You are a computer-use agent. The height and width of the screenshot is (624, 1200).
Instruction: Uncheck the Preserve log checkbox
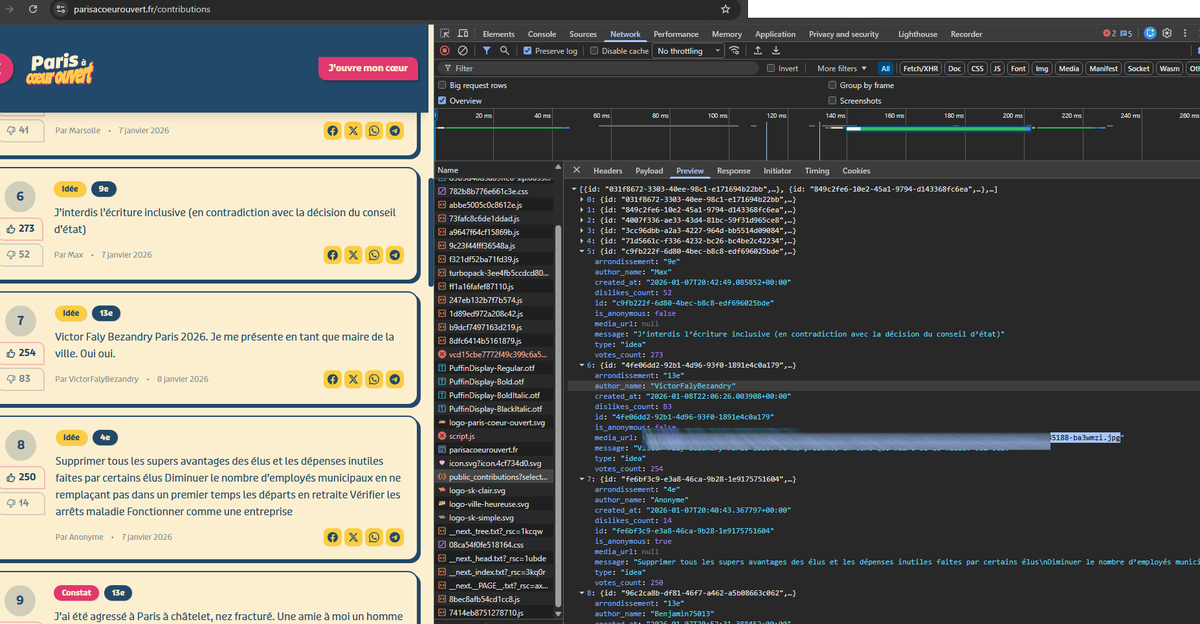point(527,51)
